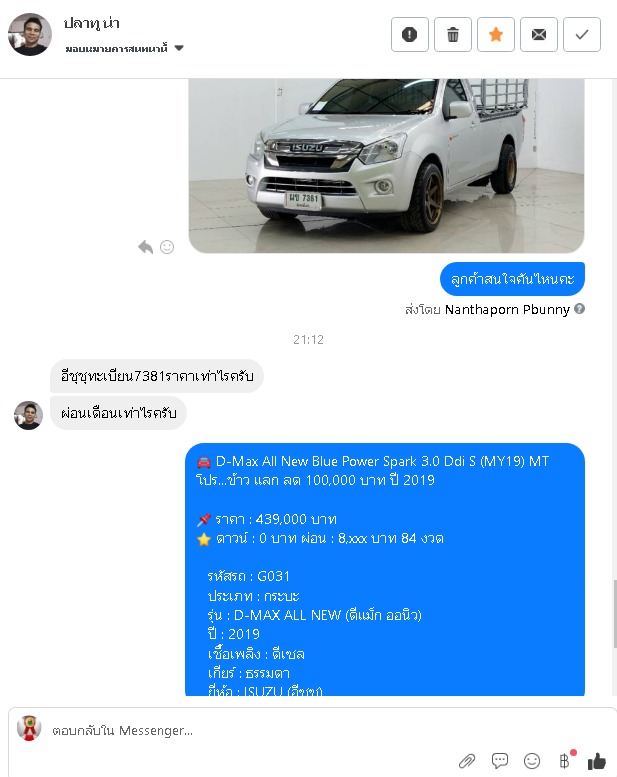
Task: Mark conversation unread with envelope icon
Action: [x=539, y=35]
